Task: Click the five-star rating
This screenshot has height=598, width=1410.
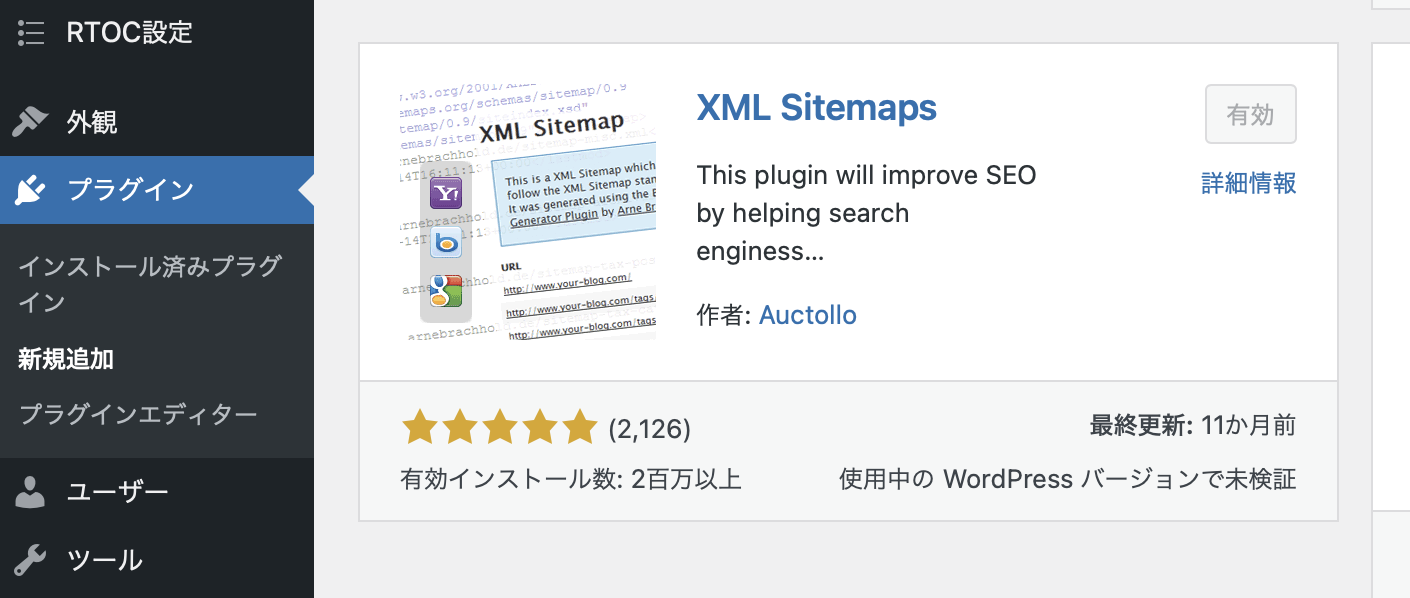Action: tap(499, 428)
